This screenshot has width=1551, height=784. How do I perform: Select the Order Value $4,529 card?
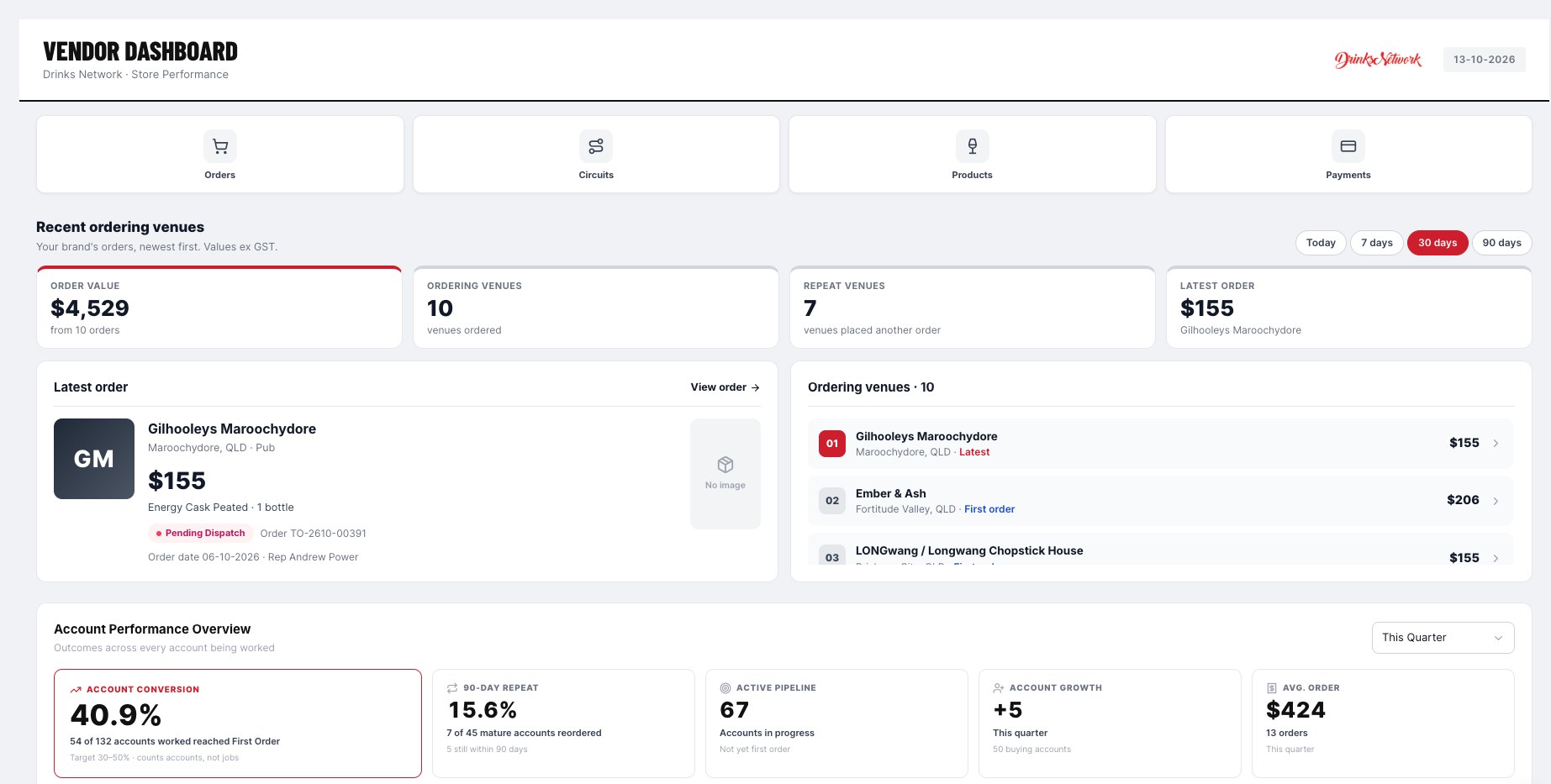[x=219, y=308]
